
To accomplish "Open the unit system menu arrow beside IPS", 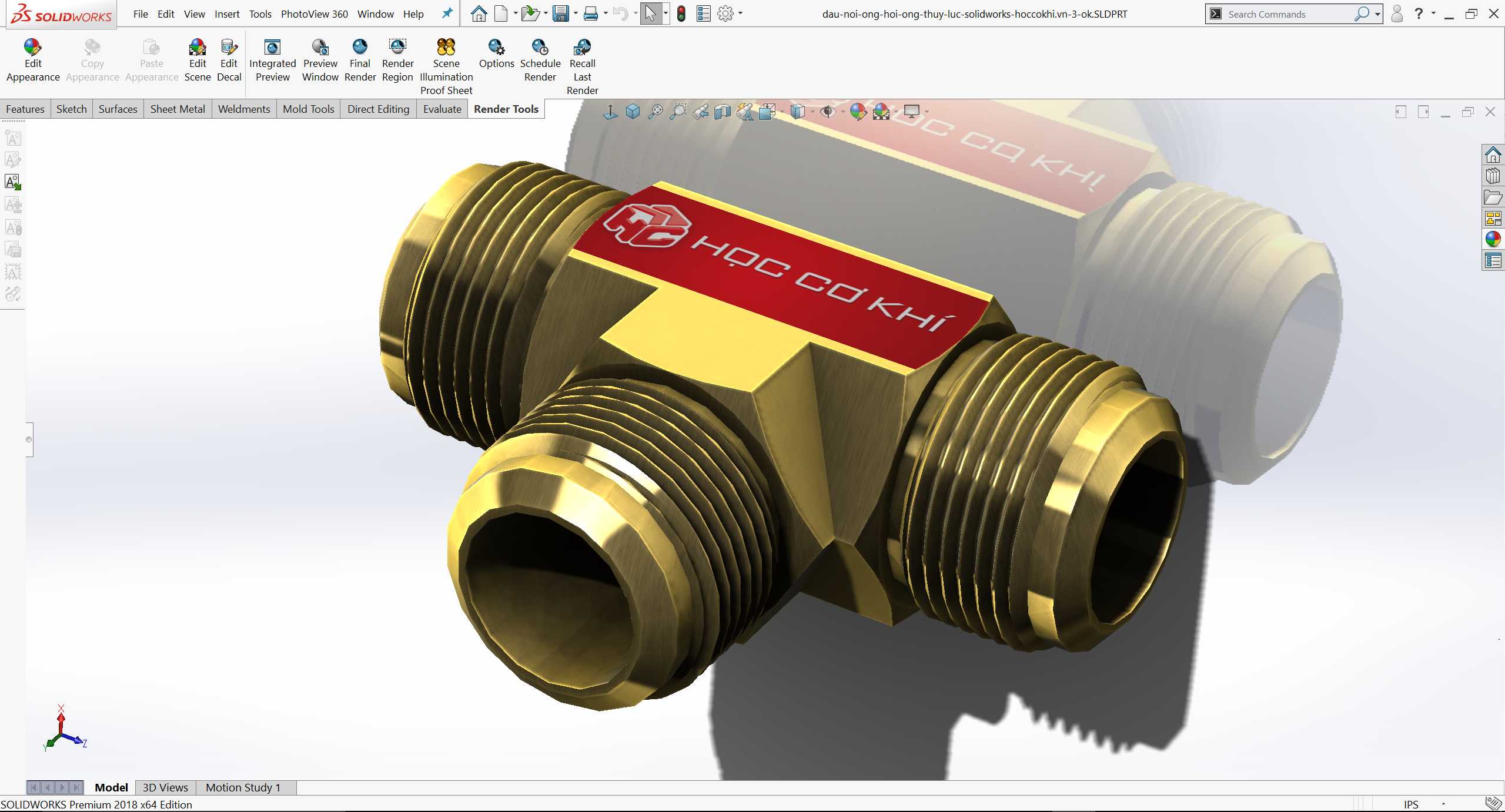I will (x=1443, y=804).
